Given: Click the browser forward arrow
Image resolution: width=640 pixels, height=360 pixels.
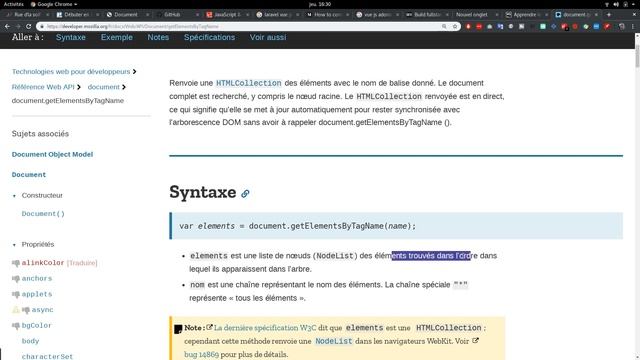Looking at the screenshot, I should [18, 26].
